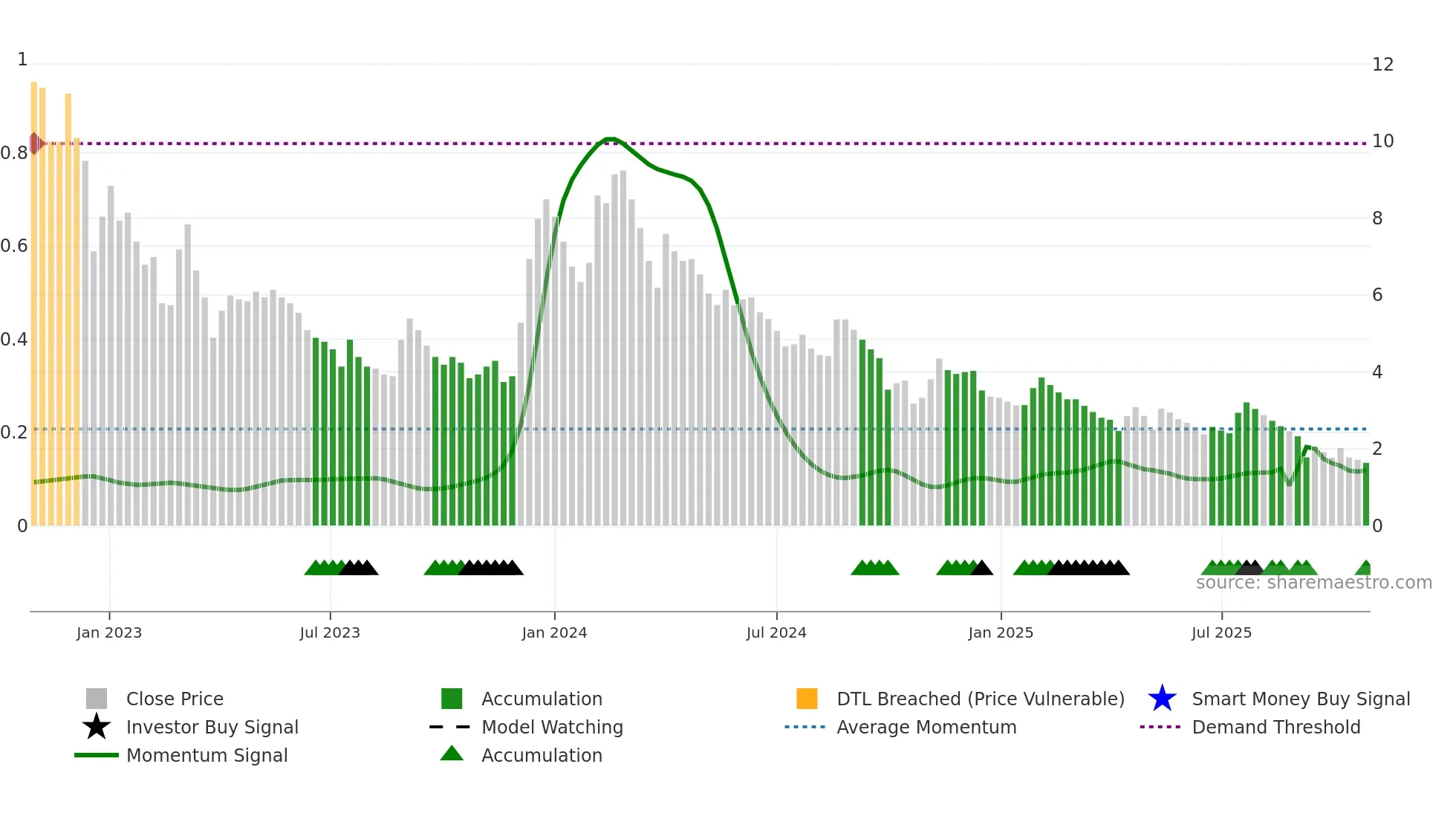Click the orange DTL Breached legend square

[807, 699]
